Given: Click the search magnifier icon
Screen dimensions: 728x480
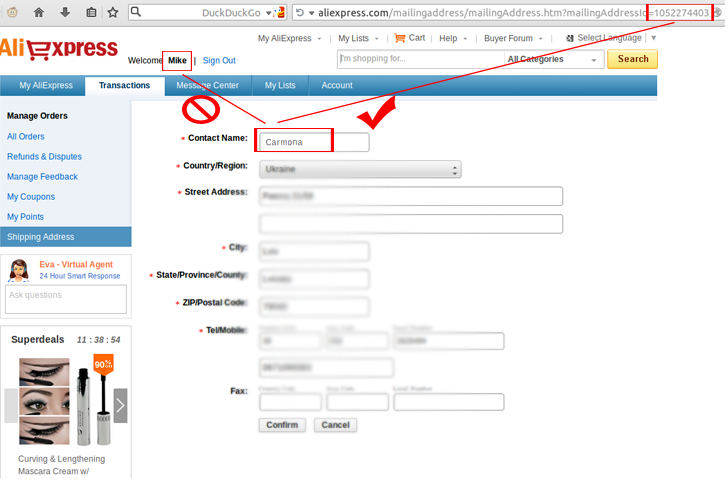Looking at the screenshot, I should coord(136,12).
